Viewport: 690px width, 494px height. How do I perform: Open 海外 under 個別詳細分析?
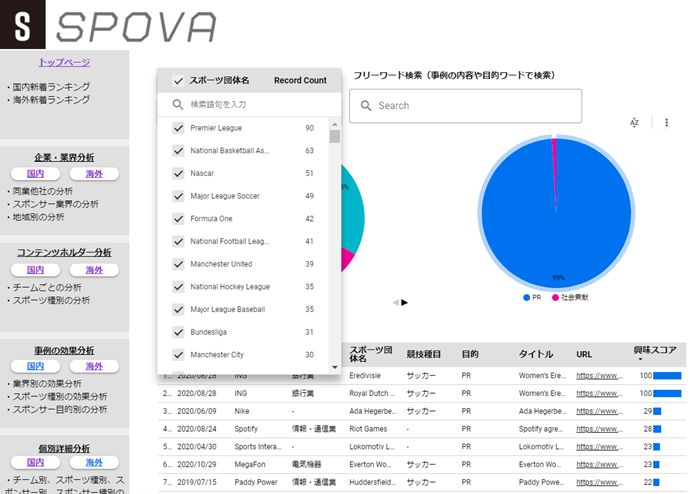pos(94,462)
